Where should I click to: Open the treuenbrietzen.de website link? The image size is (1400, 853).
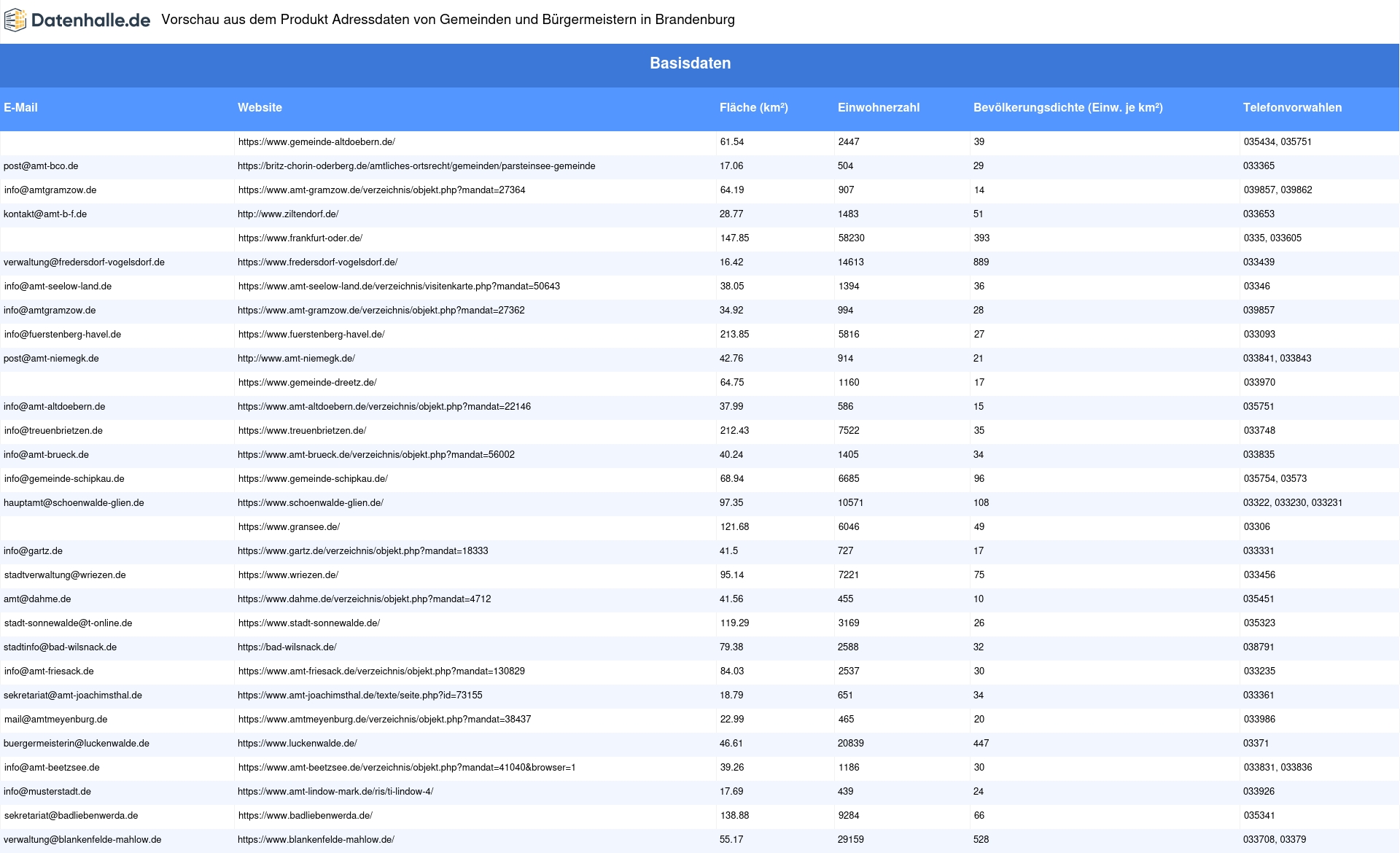tap(302, 431)
